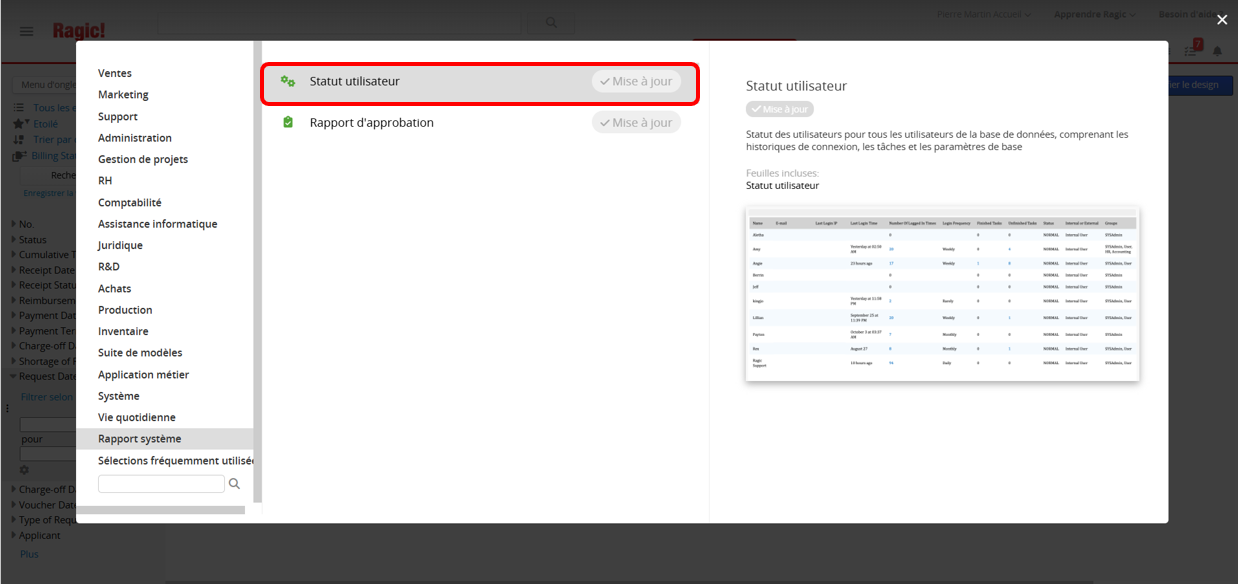Open the Juridique category
This screenshot has height=584, width=1238.
click(x=120, y=245)
